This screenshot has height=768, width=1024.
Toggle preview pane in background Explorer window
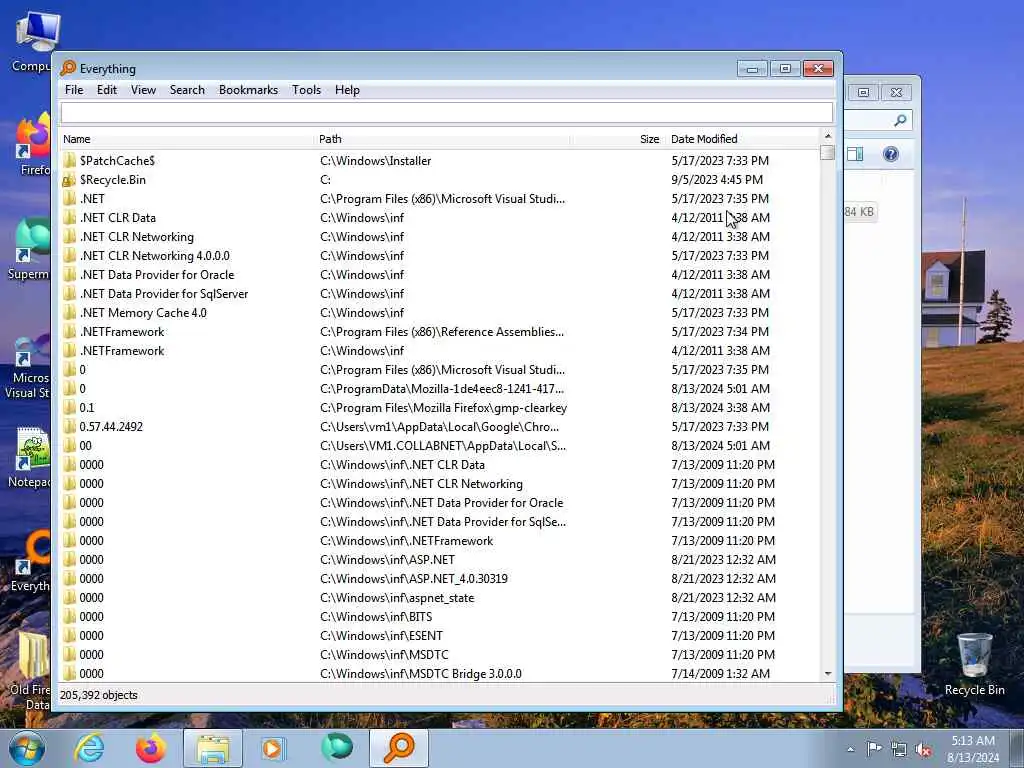(x=855, y=154)
